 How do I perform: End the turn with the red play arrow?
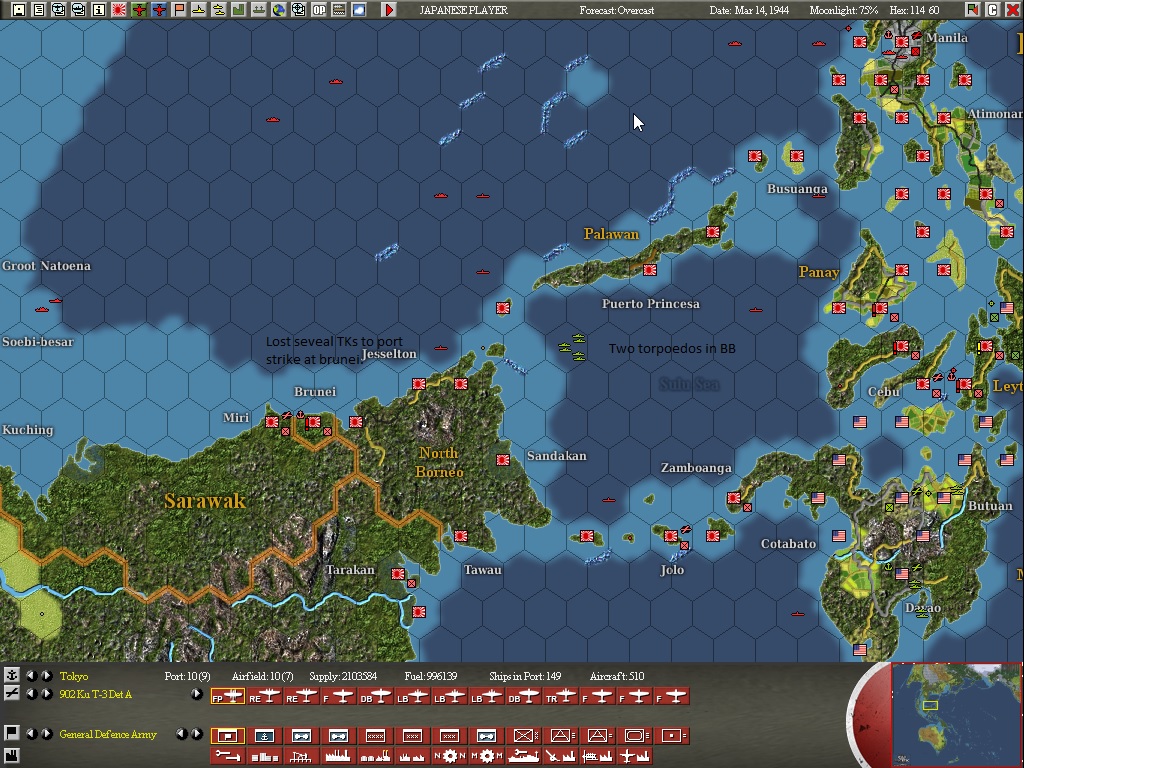389,10
